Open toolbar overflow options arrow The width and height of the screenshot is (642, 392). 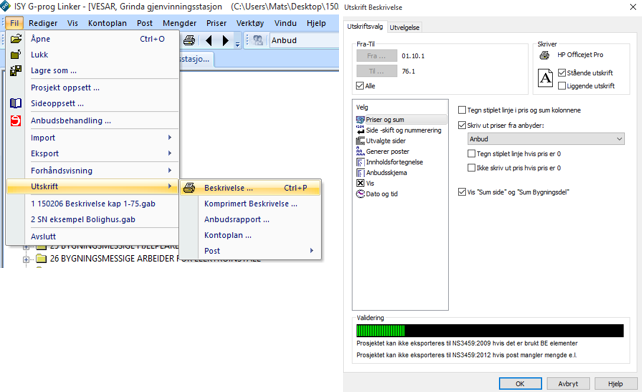coord(237,43)
